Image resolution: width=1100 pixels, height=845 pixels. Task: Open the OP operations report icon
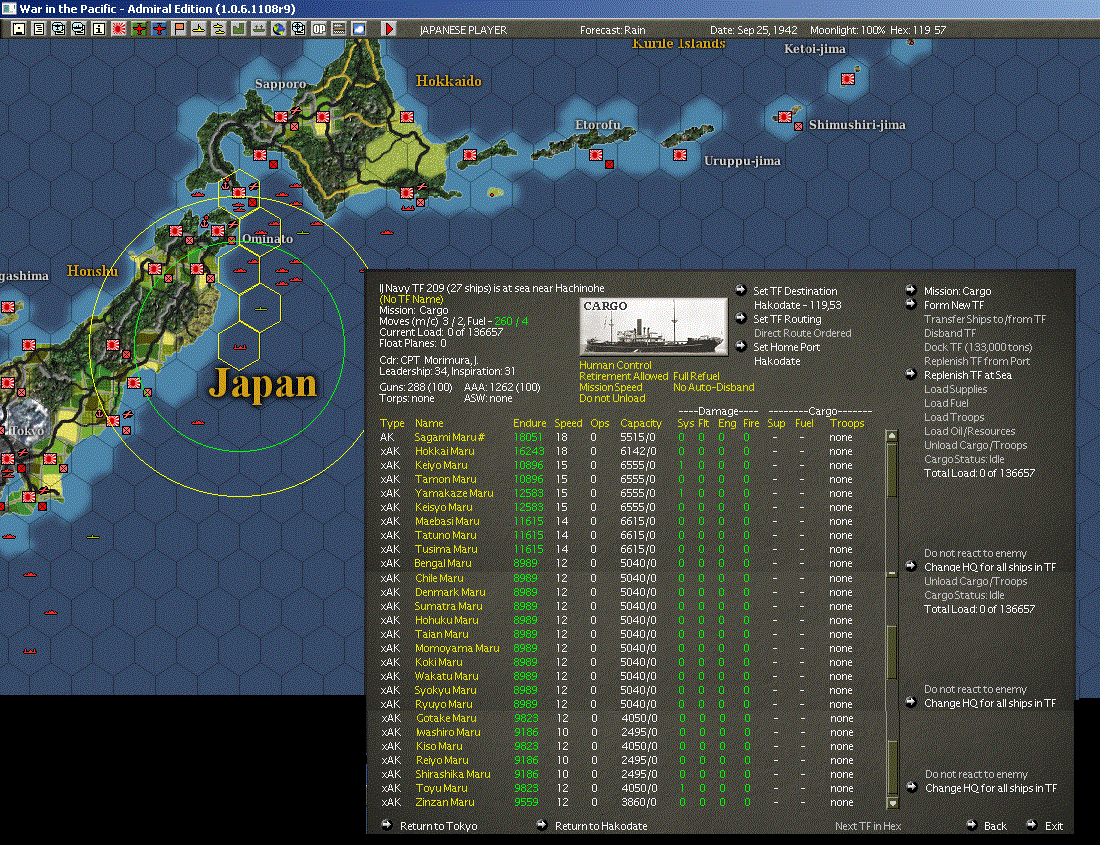[x=319, y=29]
